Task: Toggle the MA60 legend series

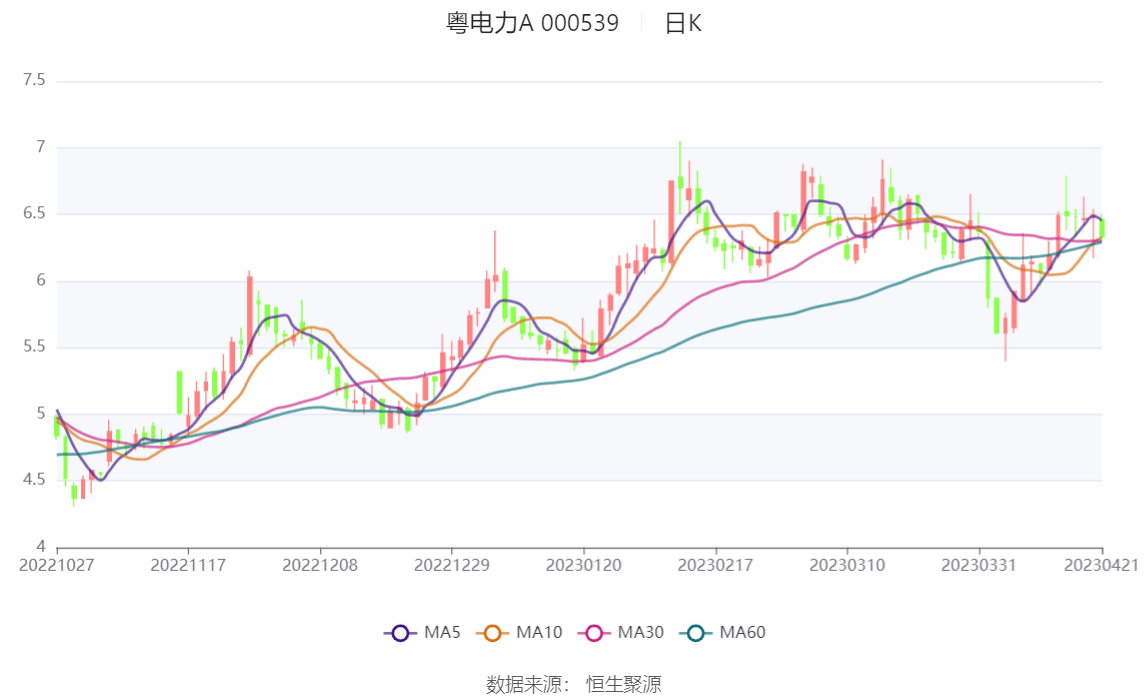Action: click(723, 632)
